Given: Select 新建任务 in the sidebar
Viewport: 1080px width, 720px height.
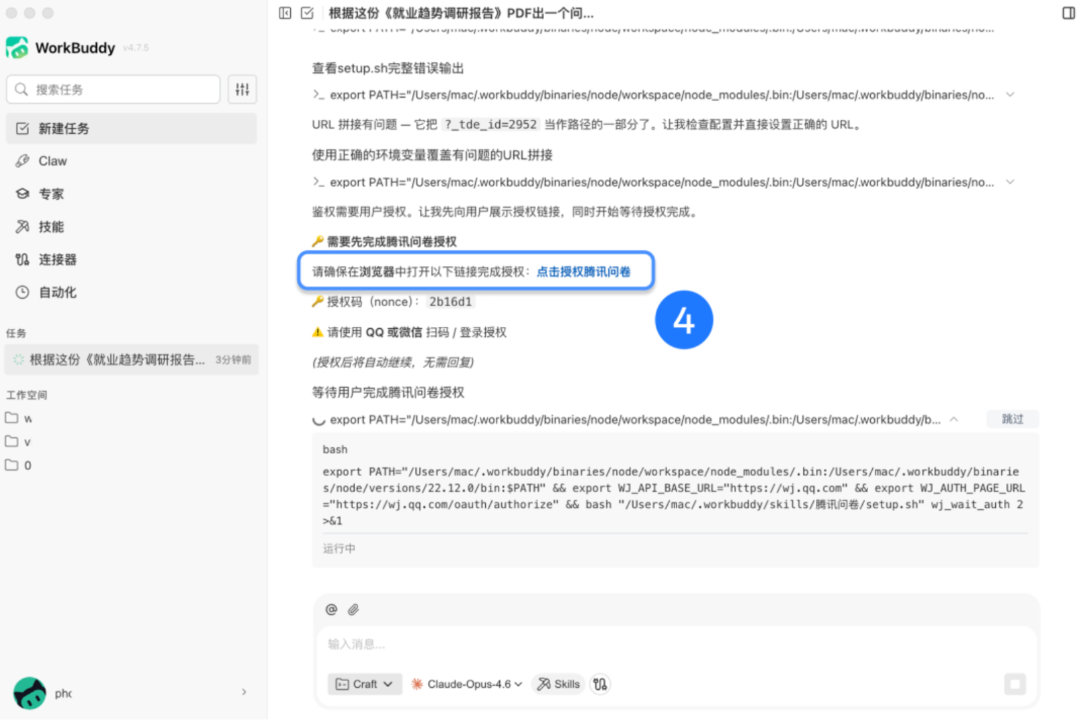Looking at the screenshot, I should (x=131, y=129).
